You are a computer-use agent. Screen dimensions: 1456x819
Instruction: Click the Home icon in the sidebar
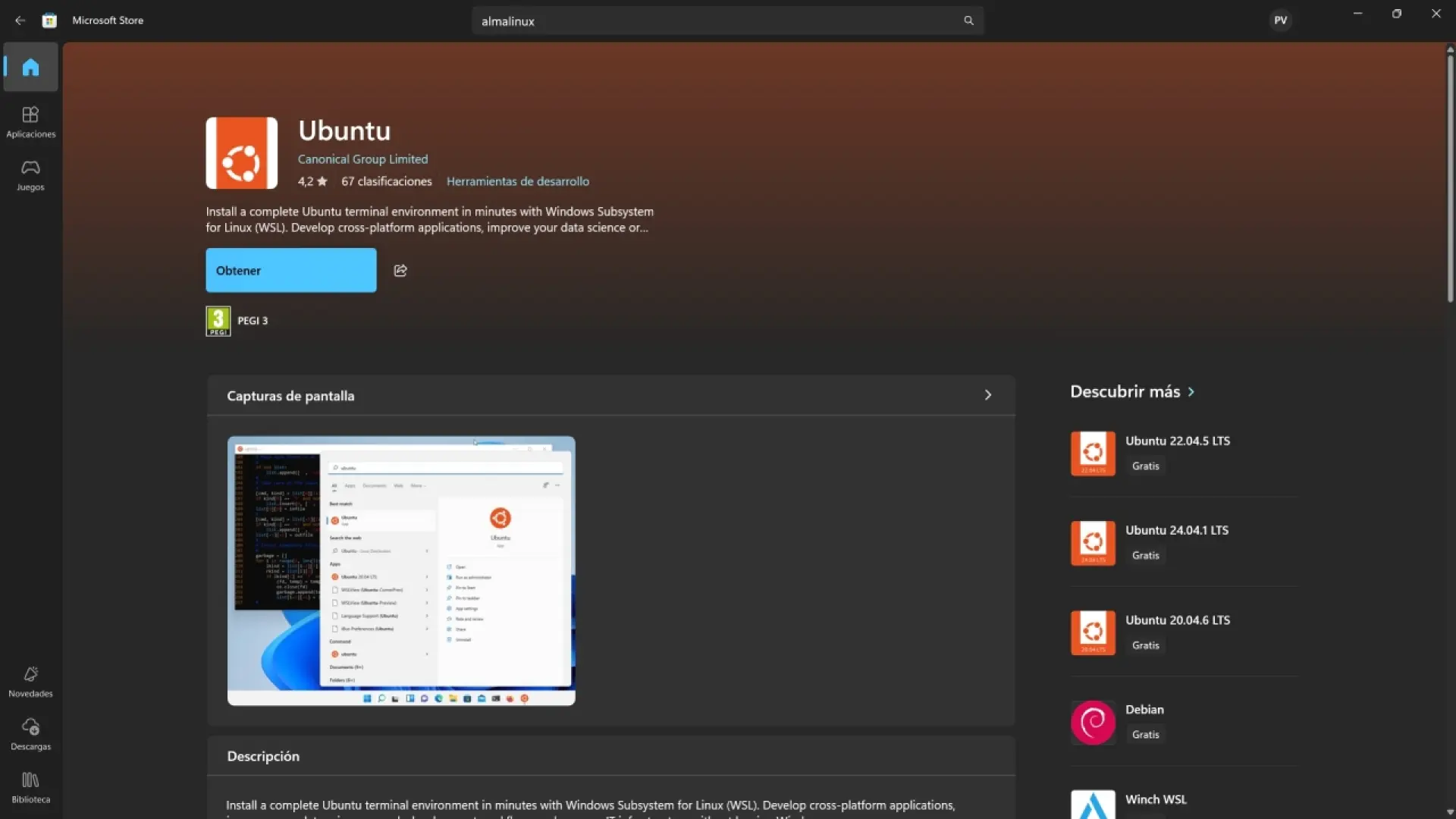[x=30, y=67]
